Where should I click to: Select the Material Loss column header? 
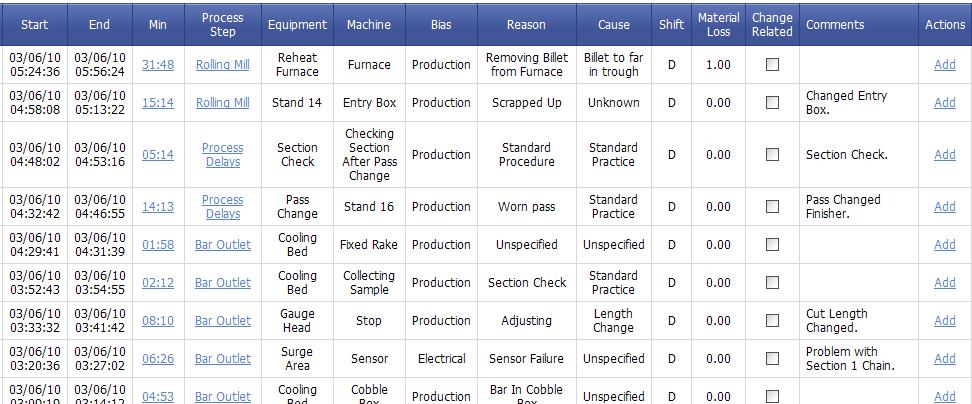tap(718, 25)
